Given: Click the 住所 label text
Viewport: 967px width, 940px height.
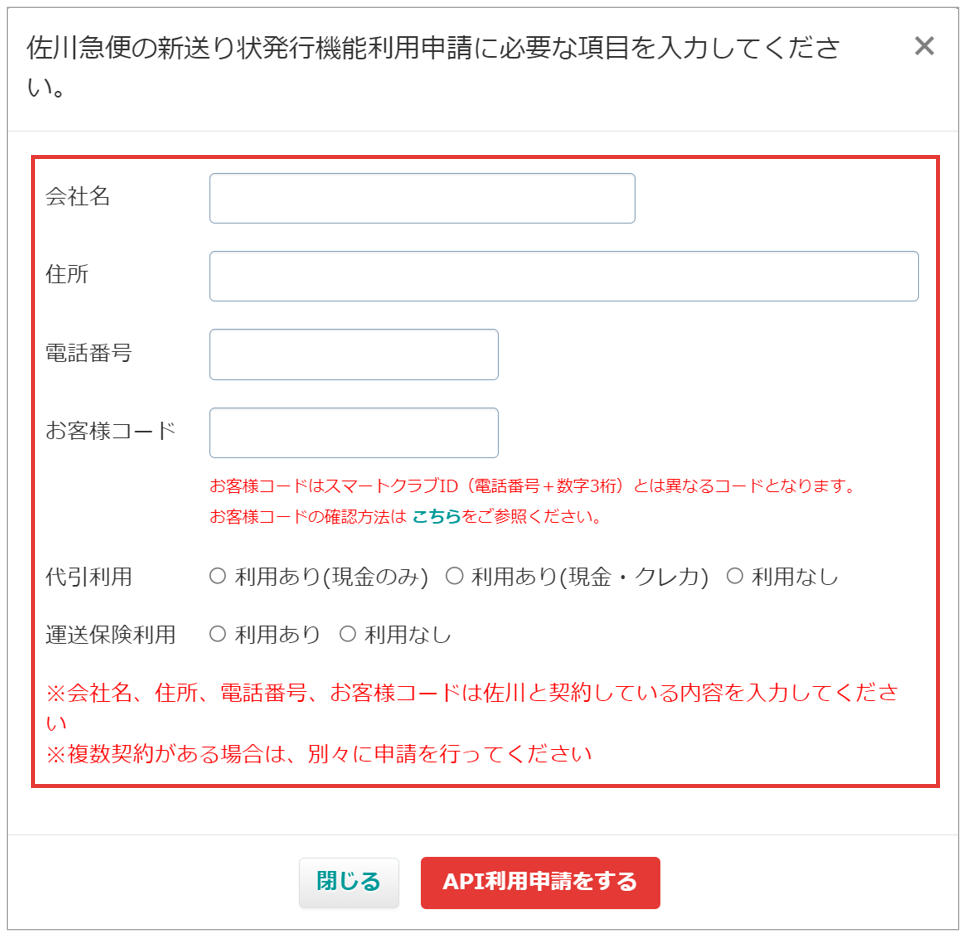Looking at the screenshot, I should [x=67, y=274].
